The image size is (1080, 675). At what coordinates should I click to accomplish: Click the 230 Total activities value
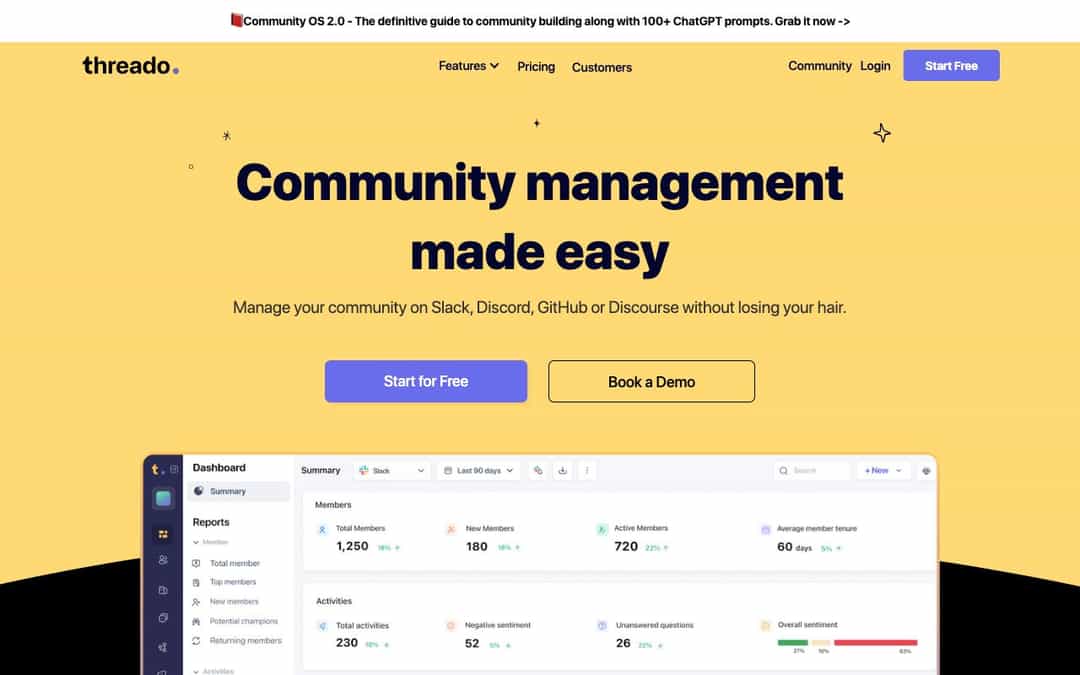346,643
